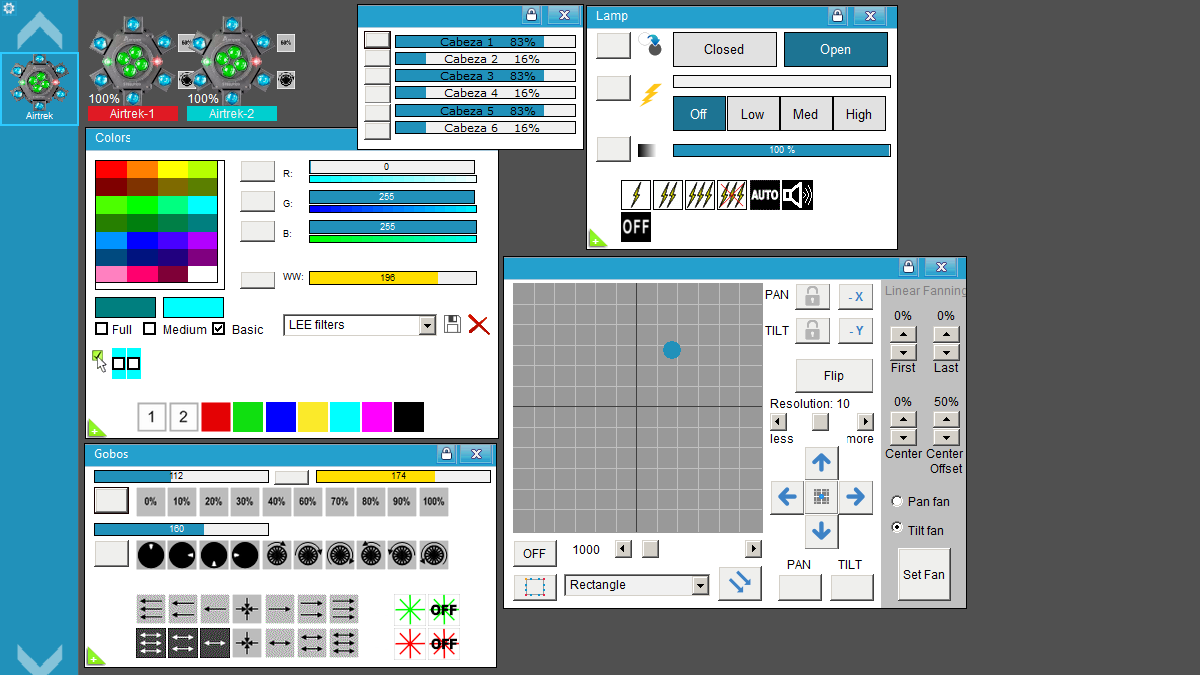Choose the magenta color preset
1200x675 pixels.
point(377,417)
